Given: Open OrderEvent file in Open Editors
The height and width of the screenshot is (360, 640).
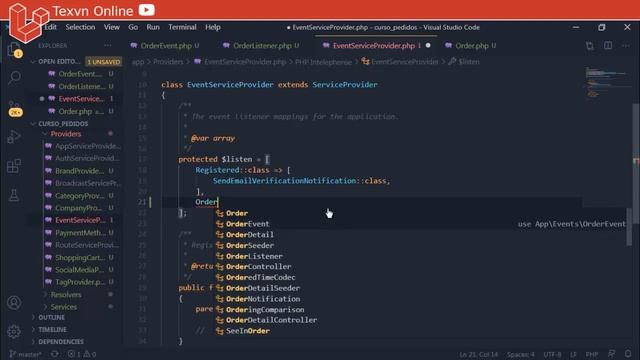Looking at the screenshot, I should click(80, 74).
